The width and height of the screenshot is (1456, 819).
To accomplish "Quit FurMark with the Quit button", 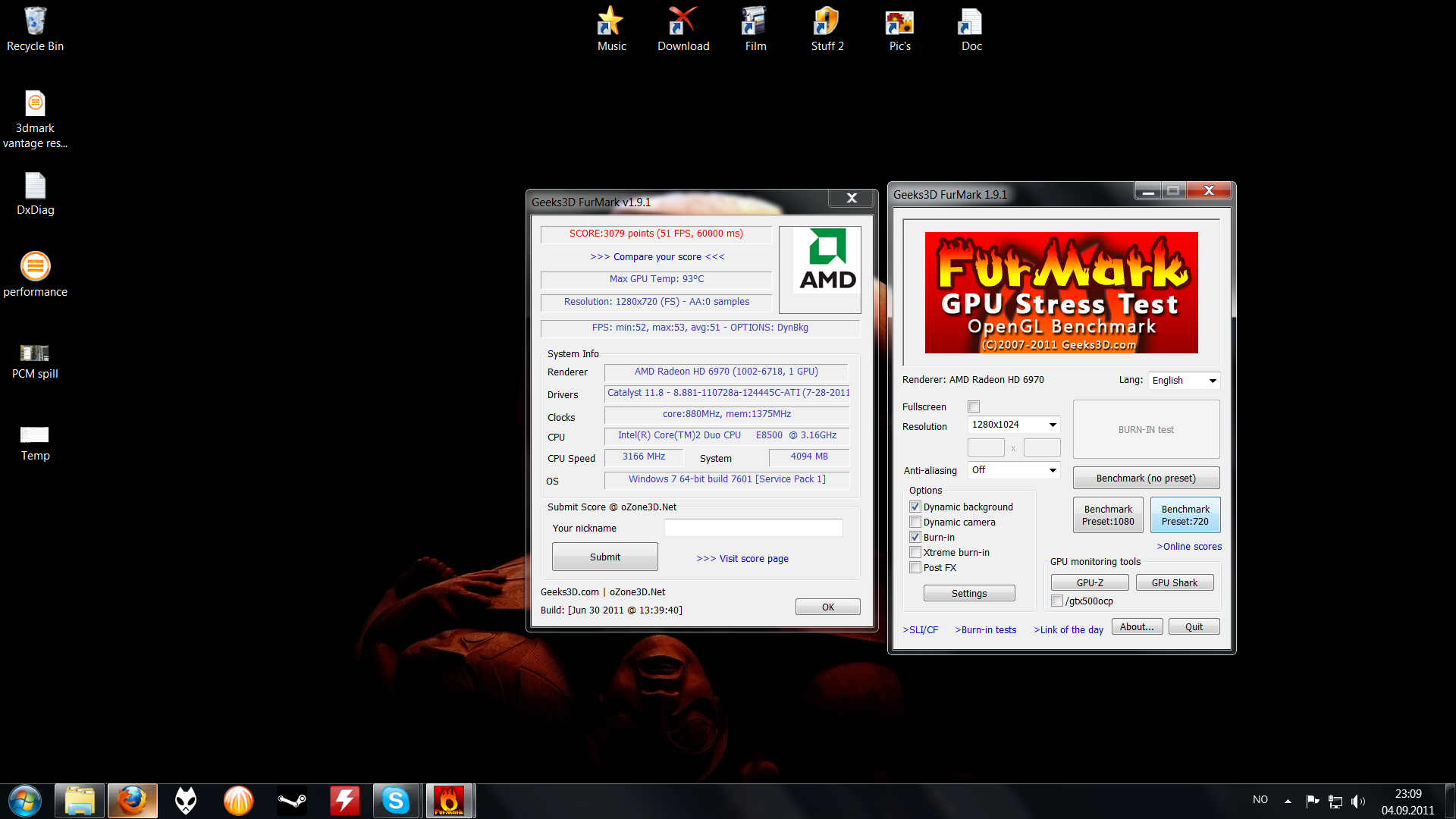I will [x=1194, y=626].
